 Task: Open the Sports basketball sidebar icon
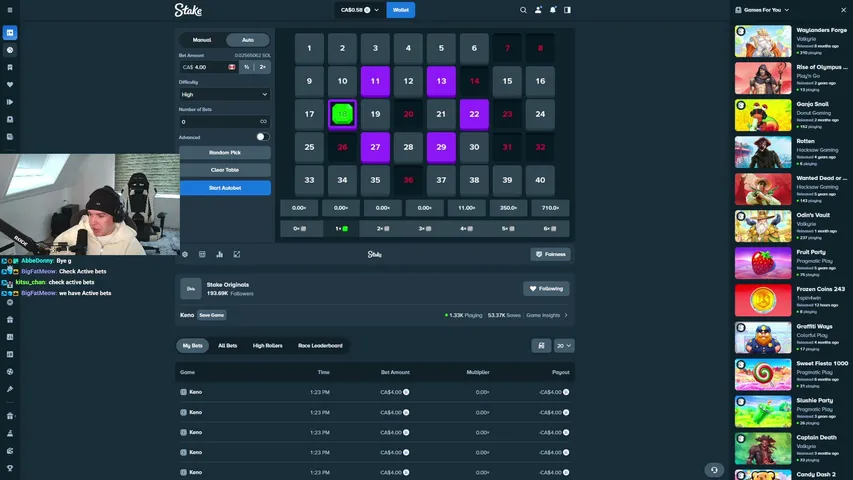tap(10, 50)
